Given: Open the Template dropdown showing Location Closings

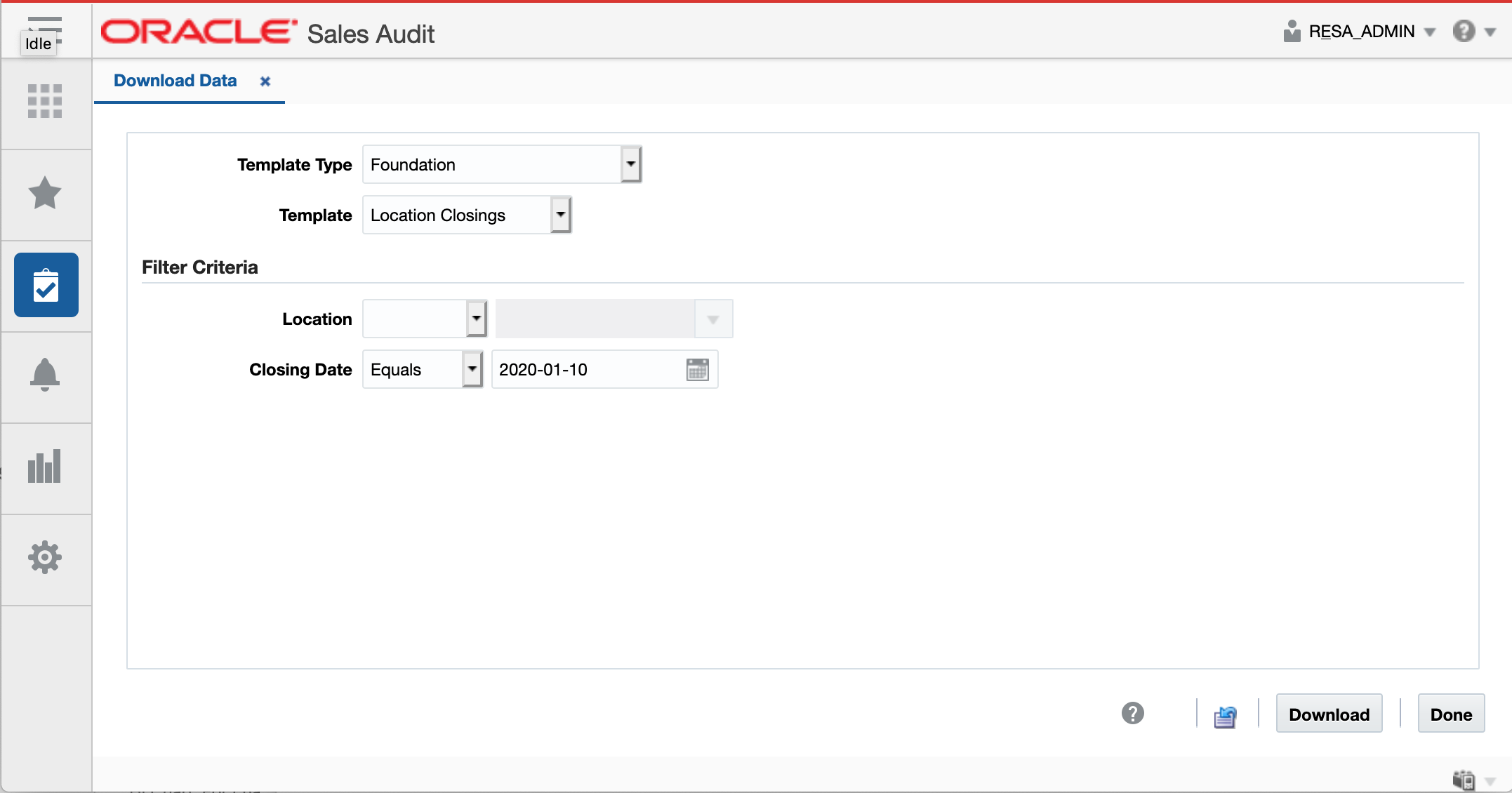Looking at the screenshot, I should point(560,214).
